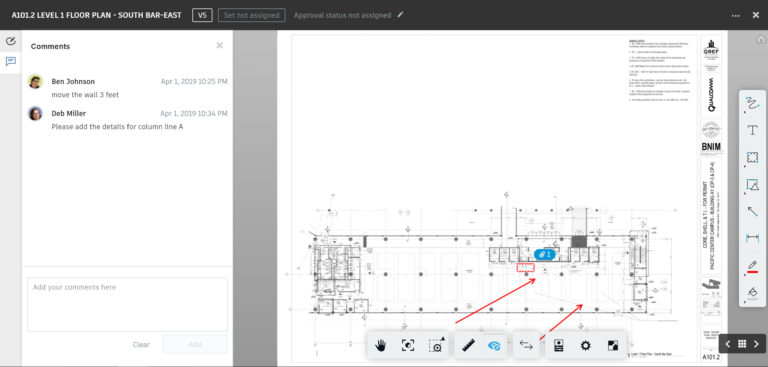Open viewer settings gear
Viewport: 768px width, 367px height.
coord(585,345)
